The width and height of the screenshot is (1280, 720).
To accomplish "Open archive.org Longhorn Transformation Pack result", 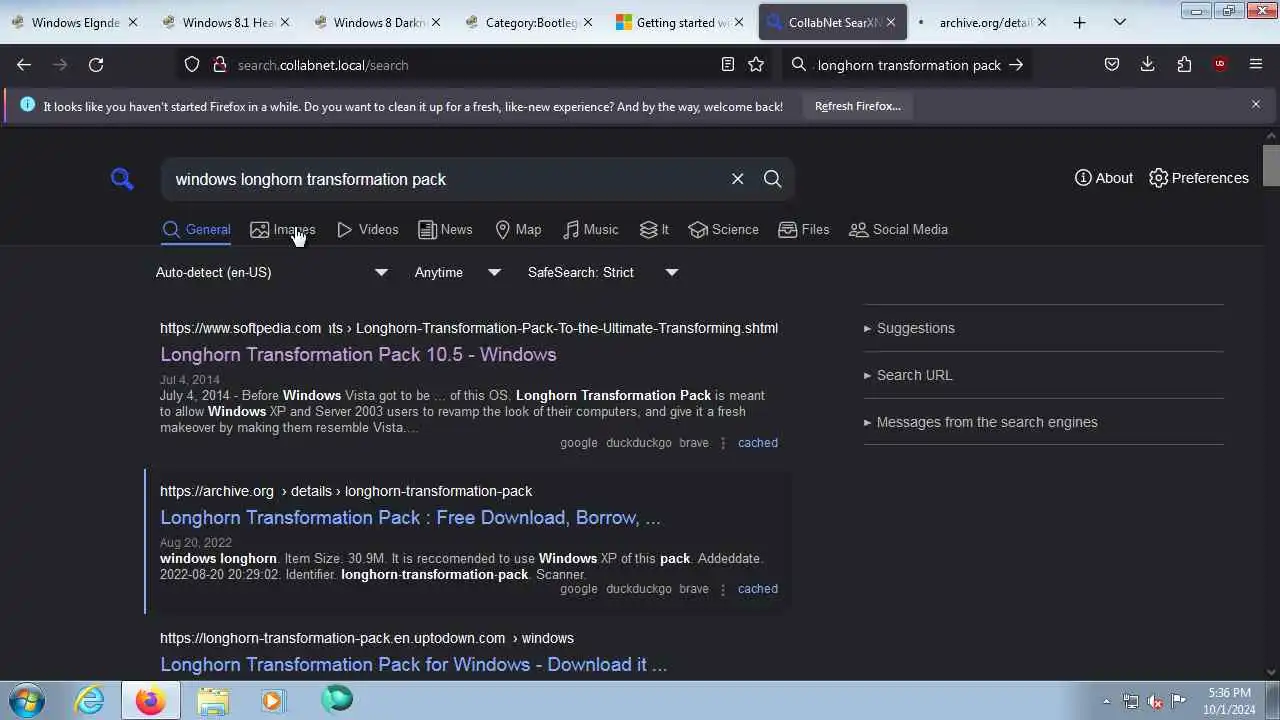I will pos(410,517).
